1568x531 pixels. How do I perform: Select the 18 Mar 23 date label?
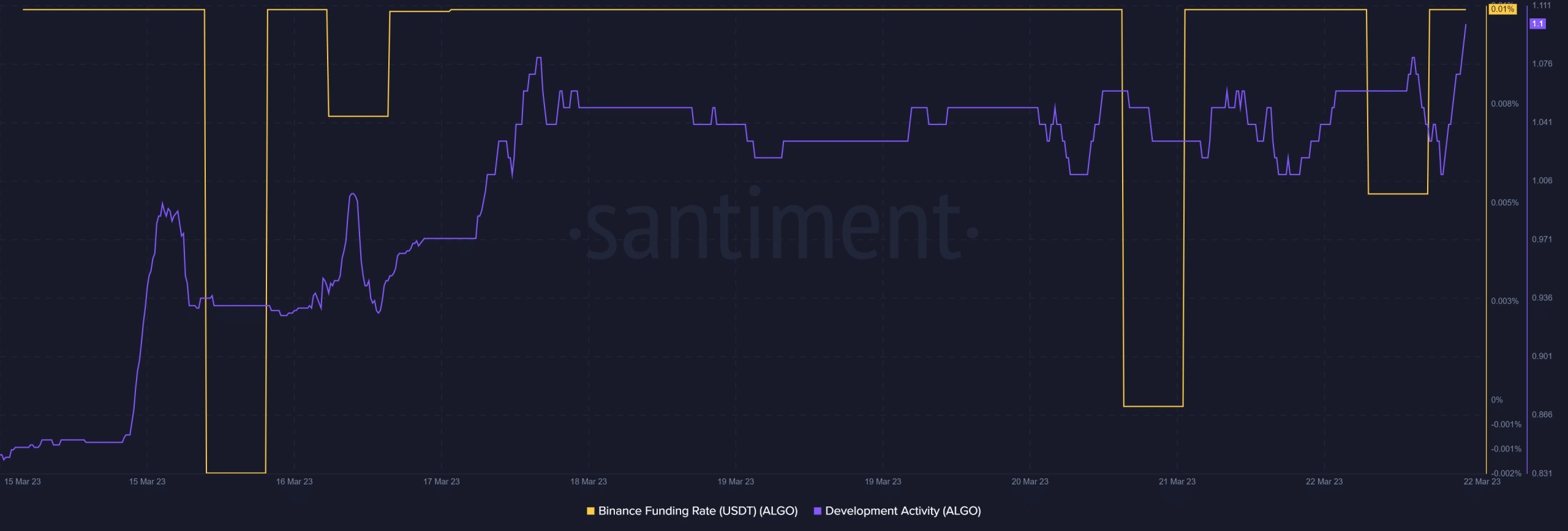point(588,481)
